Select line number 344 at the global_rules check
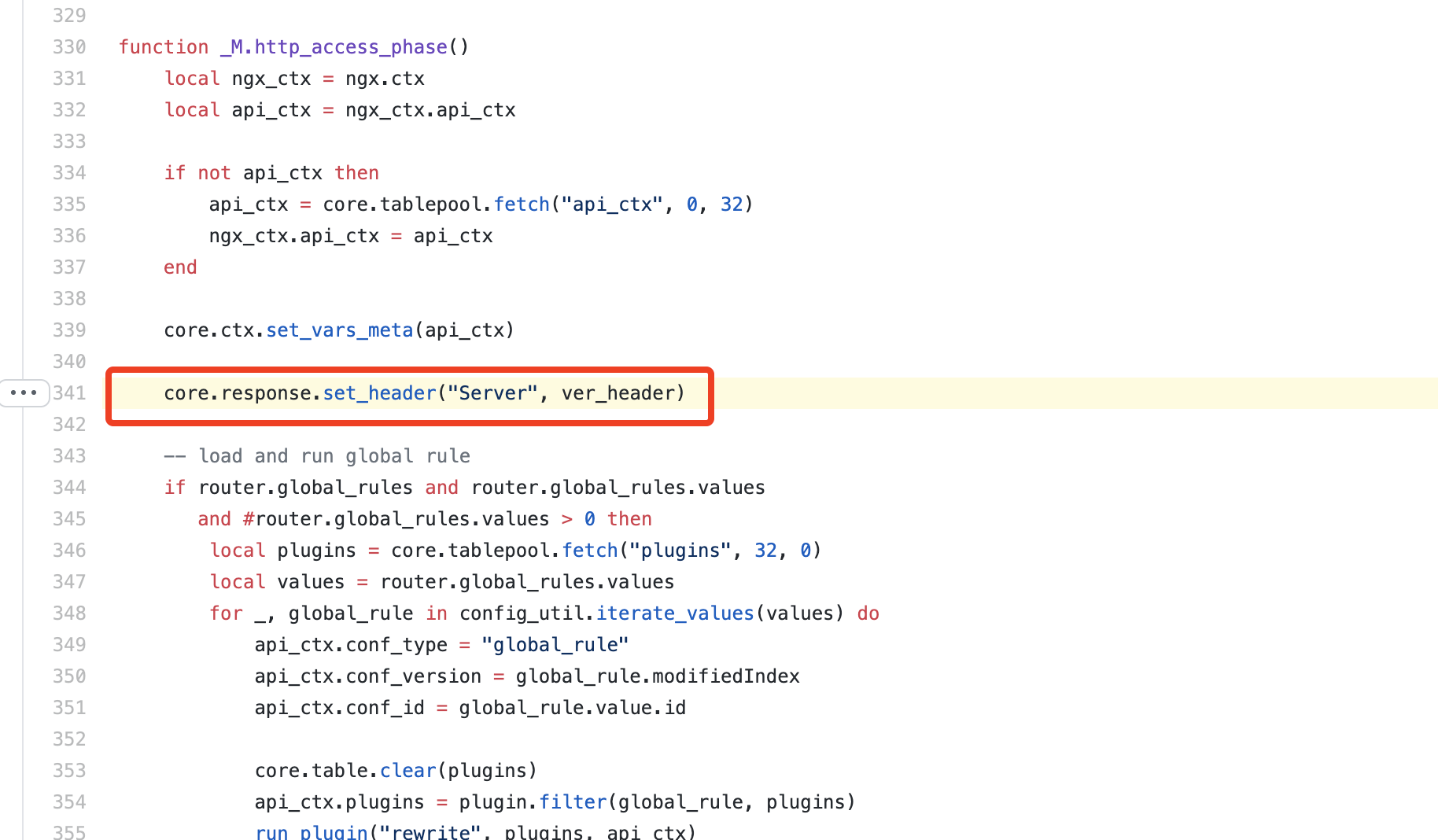This screenshot has height=840, width=1438. click(x=69, y=487)
